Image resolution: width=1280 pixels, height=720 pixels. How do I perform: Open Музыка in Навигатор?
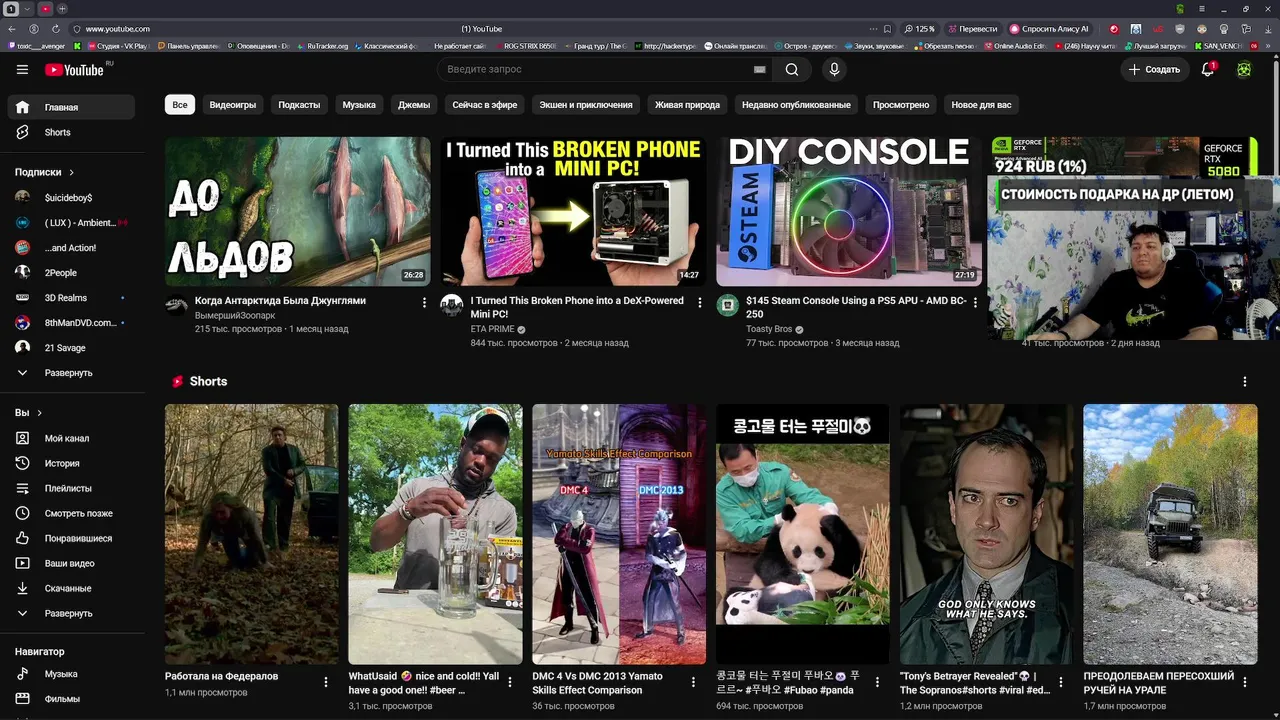pos(72,674)
